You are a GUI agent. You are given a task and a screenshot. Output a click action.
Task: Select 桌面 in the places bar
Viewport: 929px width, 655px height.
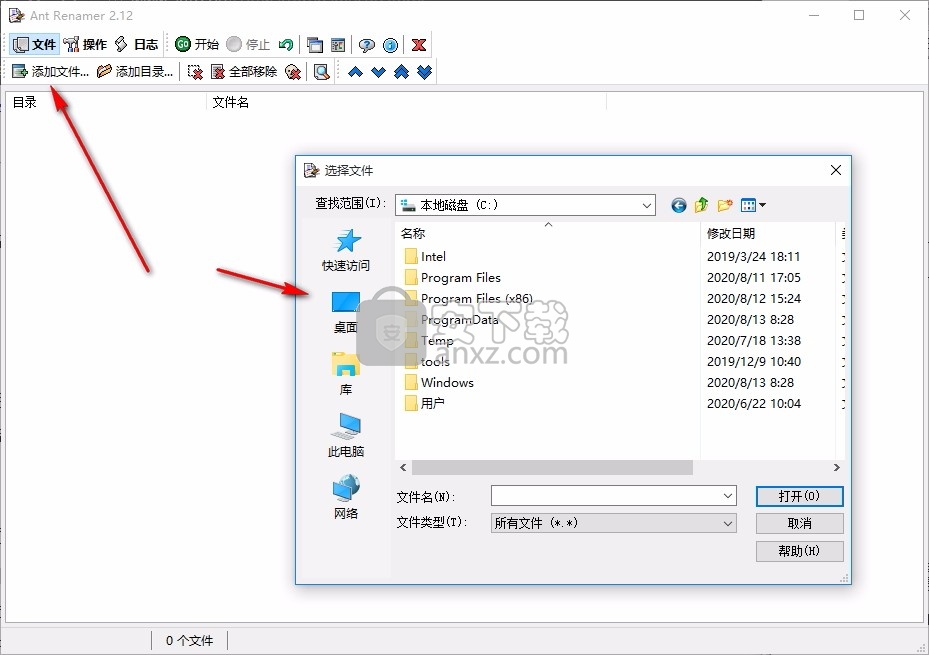click(346, 312)
